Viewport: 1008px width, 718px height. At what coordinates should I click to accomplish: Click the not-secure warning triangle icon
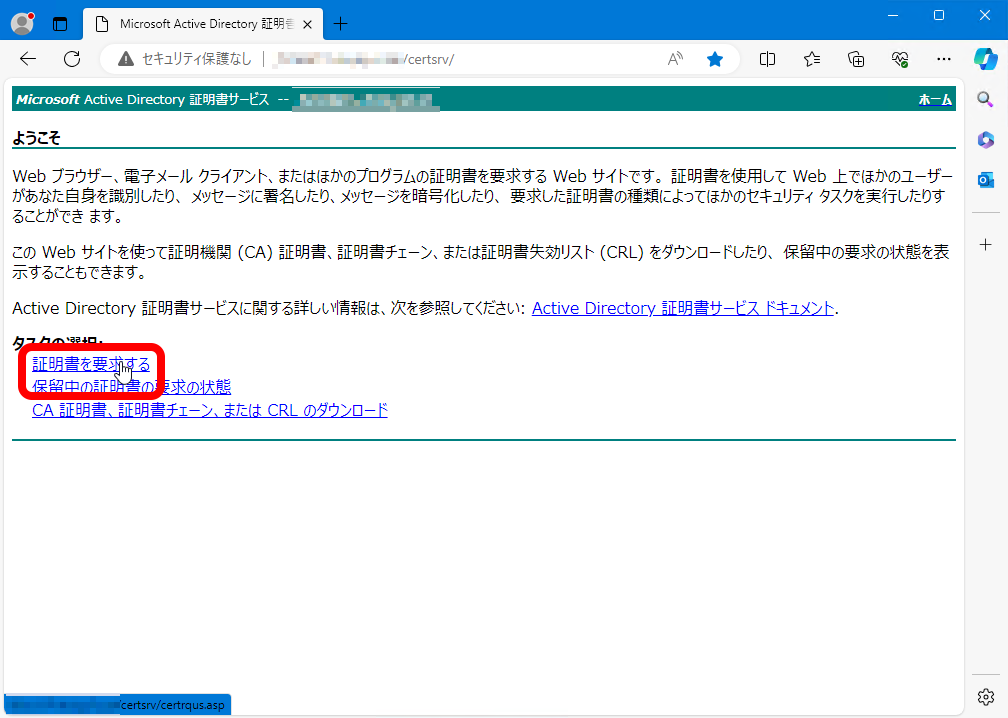click(x=126, y=59)
